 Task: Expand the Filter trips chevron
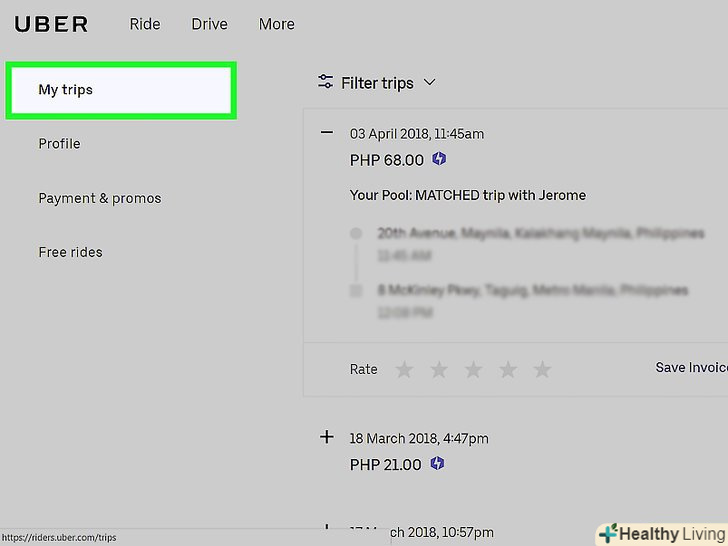[430, 82]
